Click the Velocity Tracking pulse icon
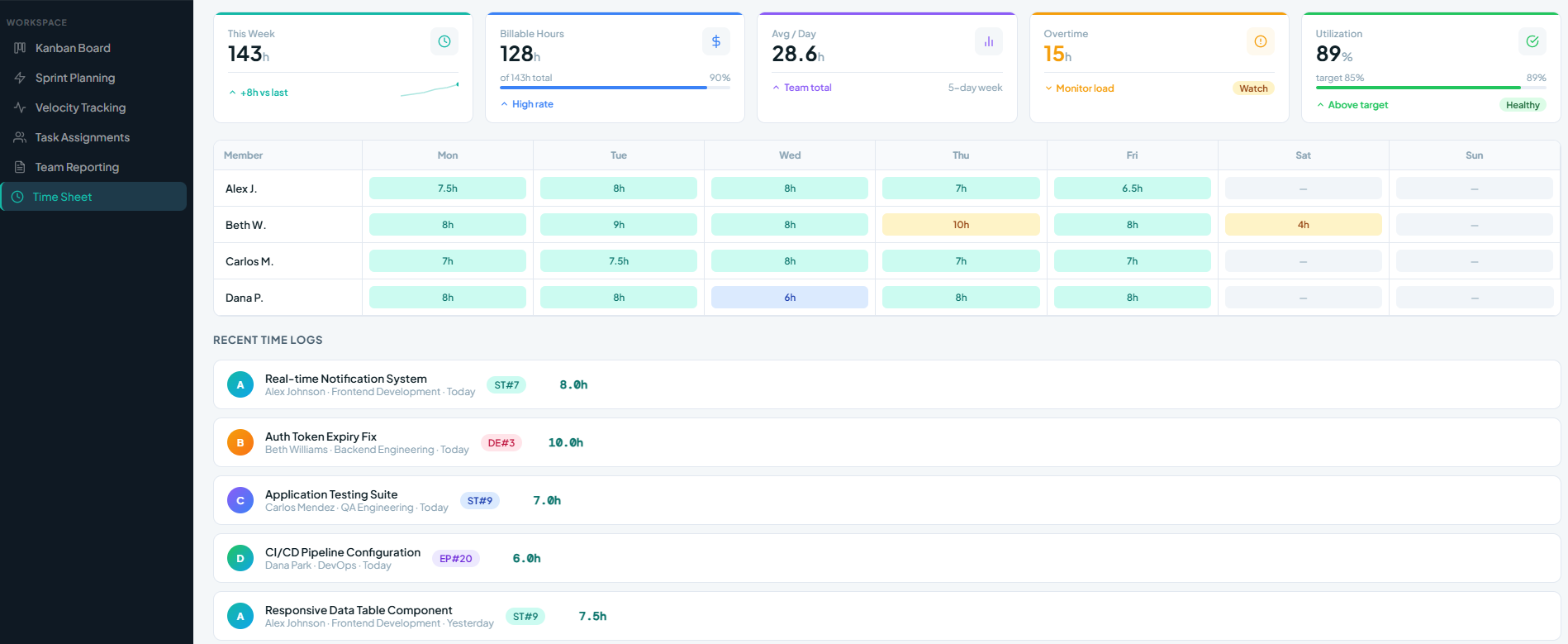Viewport: 1568px width, 644px height. coord(20,107)
